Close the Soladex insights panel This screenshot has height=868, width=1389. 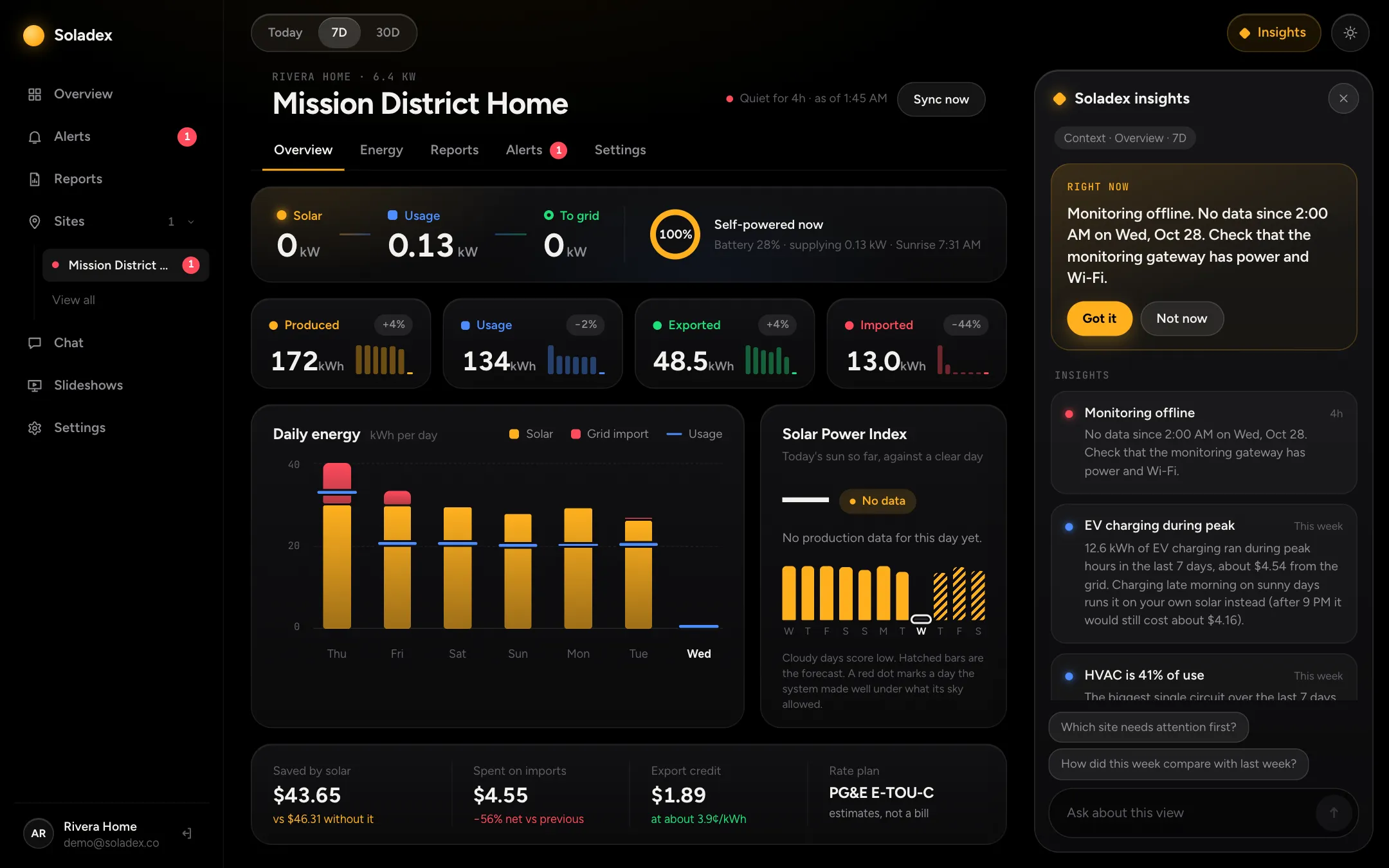click(x=1343, y=98)
